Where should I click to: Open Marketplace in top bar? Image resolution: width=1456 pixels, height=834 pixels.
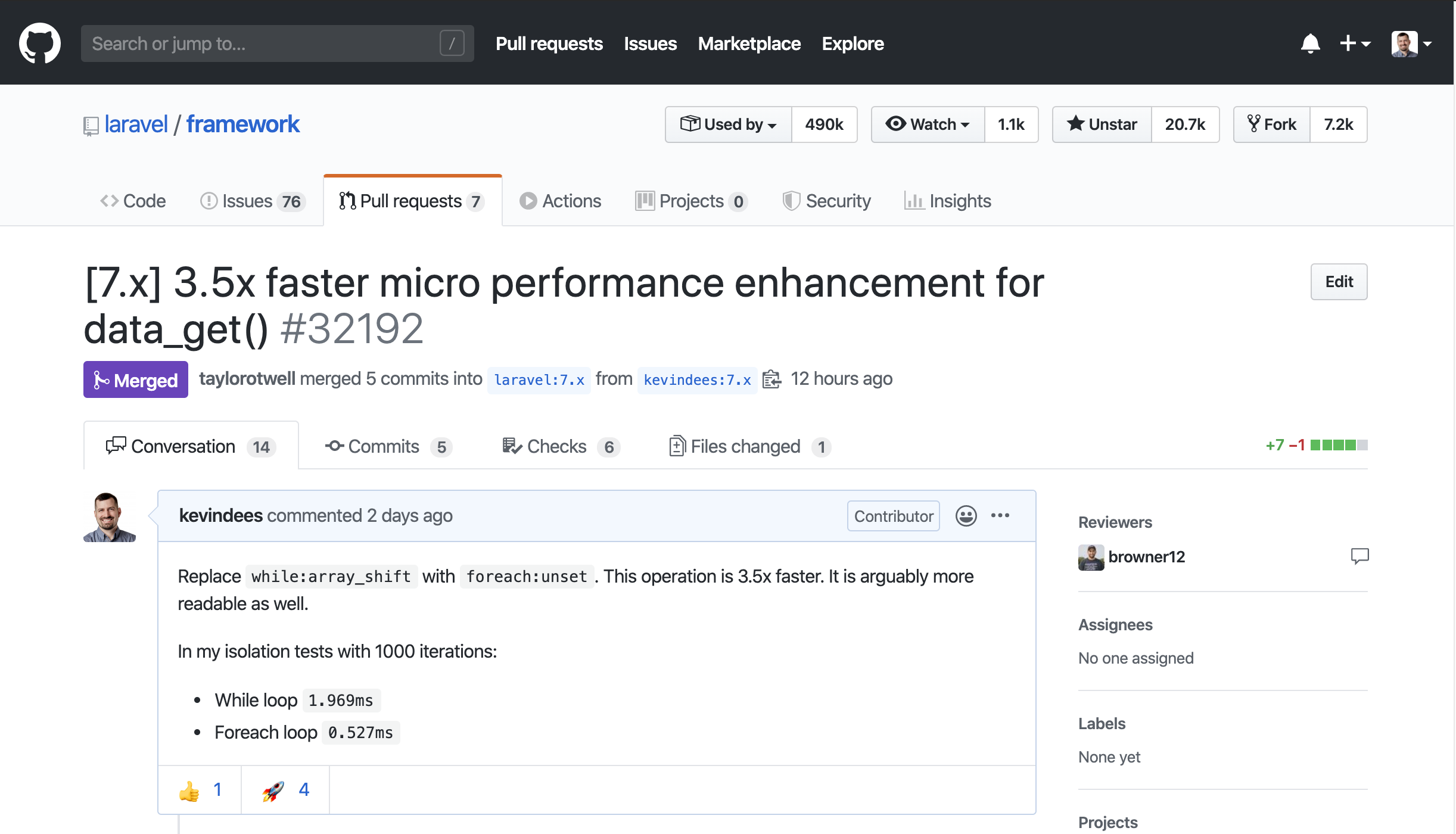pyautogui.click(x=749, y=43)
